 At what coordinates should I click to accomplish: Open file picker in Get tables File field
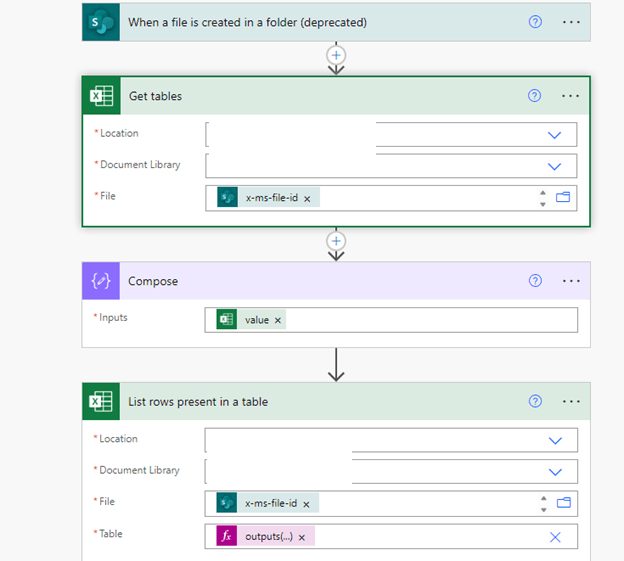[x=563, y=197]
